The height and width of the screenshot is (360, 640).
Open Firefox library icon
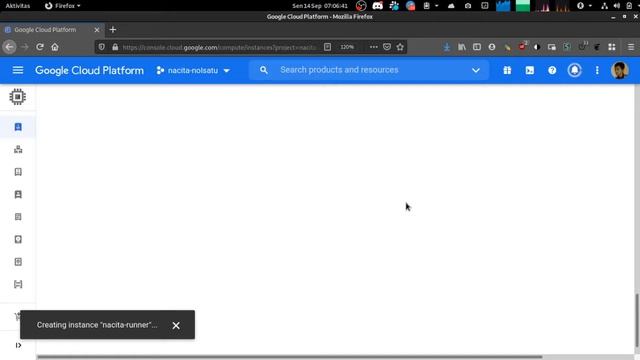tap(462, 47)
